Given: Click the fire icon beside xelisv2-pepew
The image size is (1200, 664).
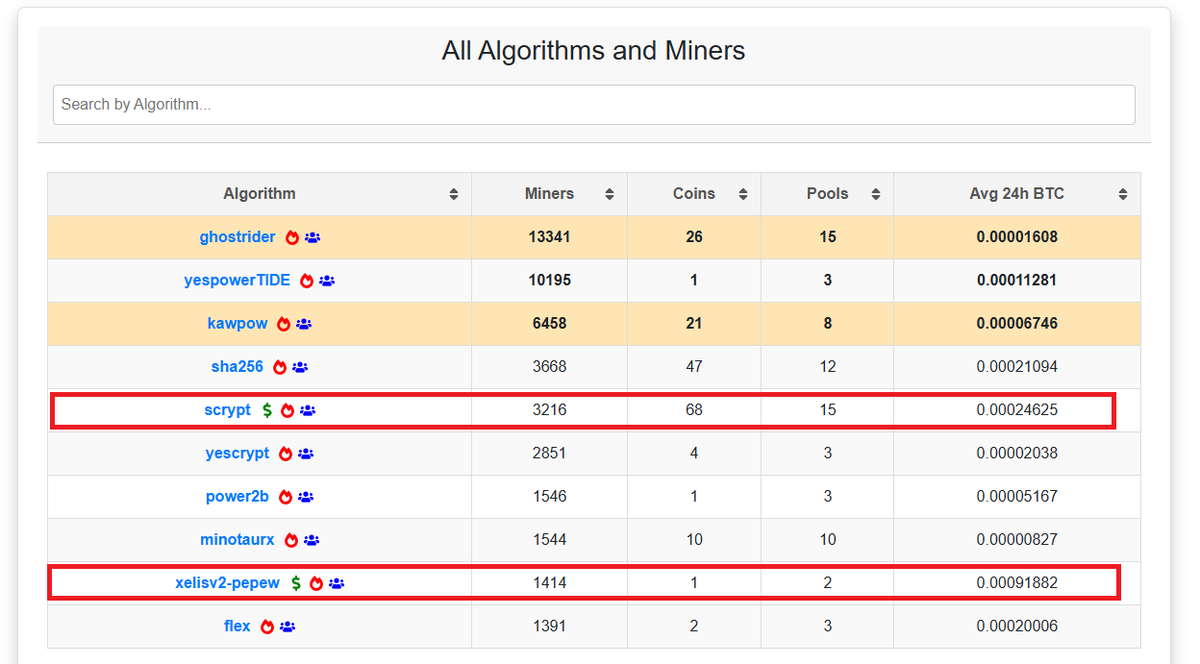Looking at the screenshot, I should pos(316,583).
